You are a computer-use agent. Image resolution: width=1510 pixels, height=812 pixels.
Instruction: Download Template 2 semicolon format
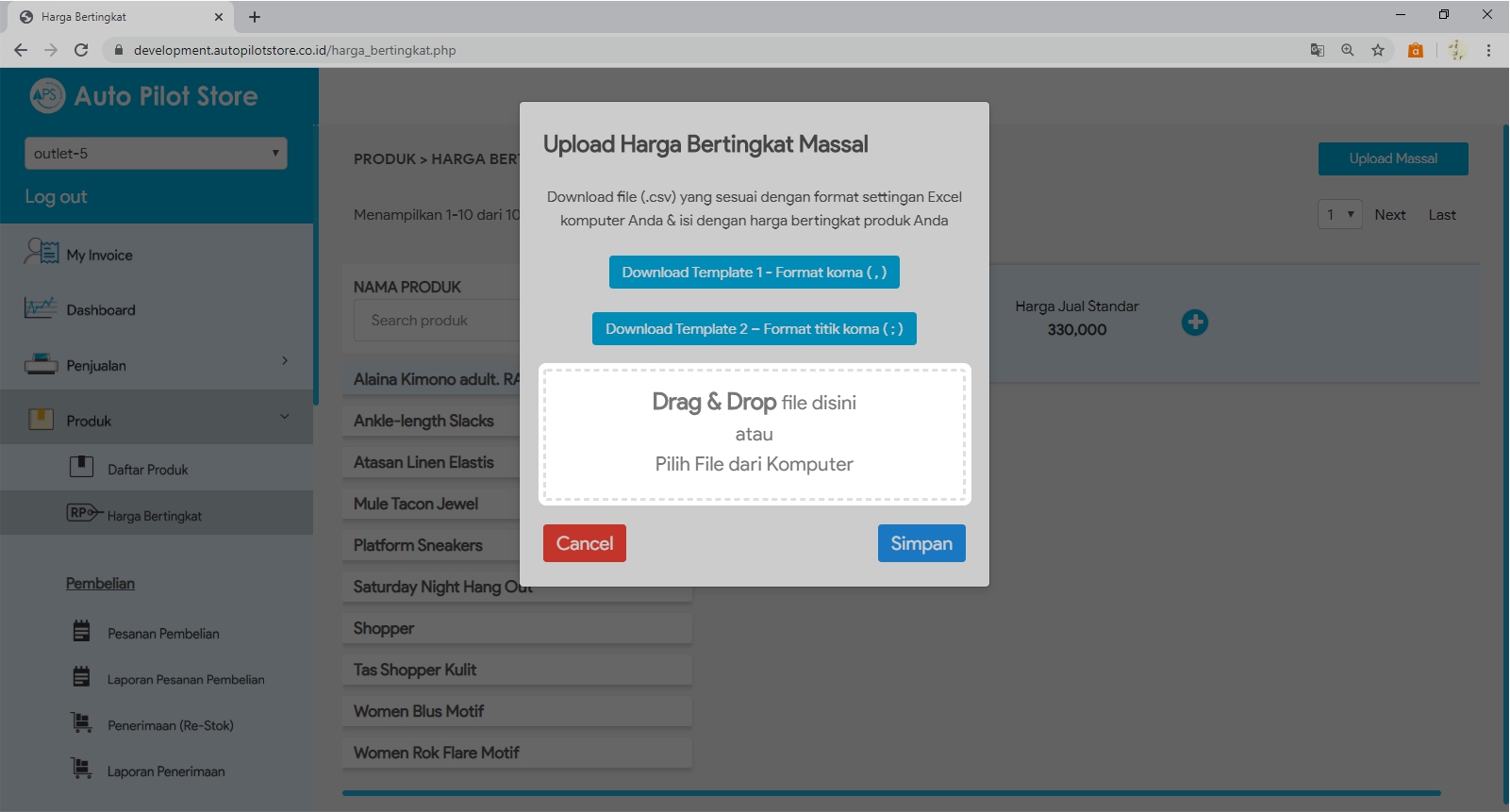pos(754,329)
